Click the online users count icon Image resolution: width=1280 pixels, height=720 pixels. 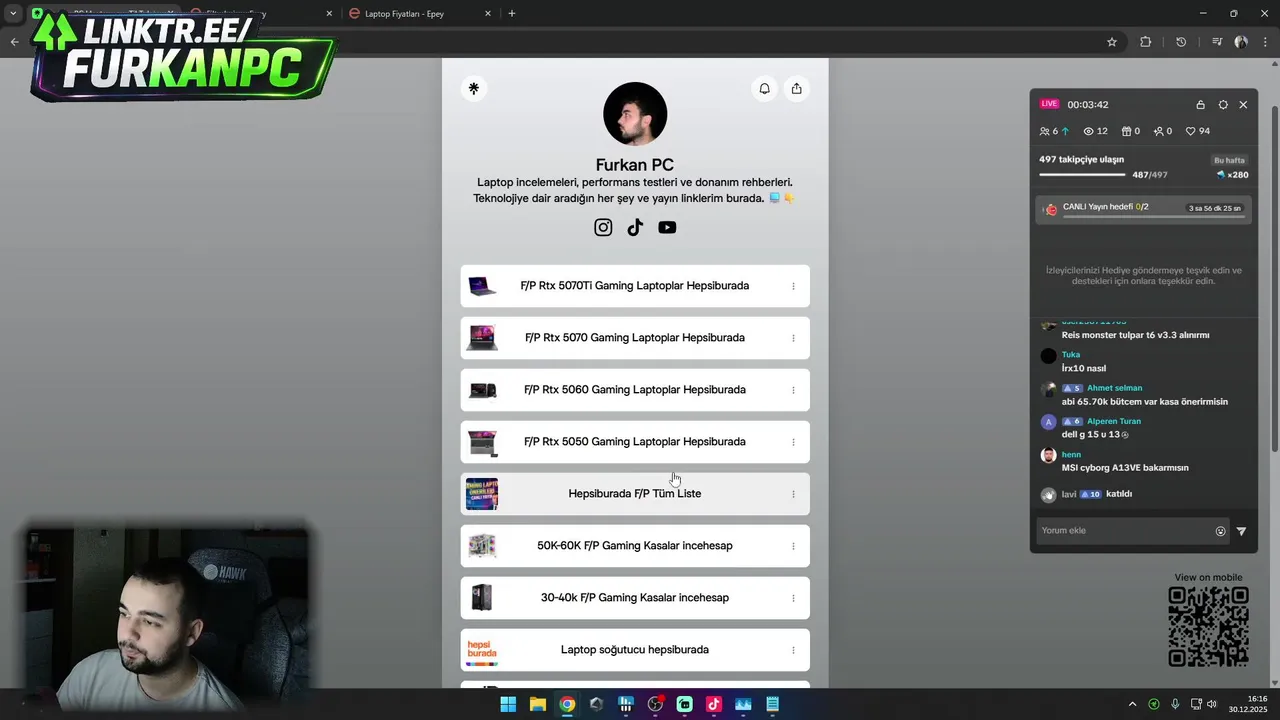[1045, 131]
